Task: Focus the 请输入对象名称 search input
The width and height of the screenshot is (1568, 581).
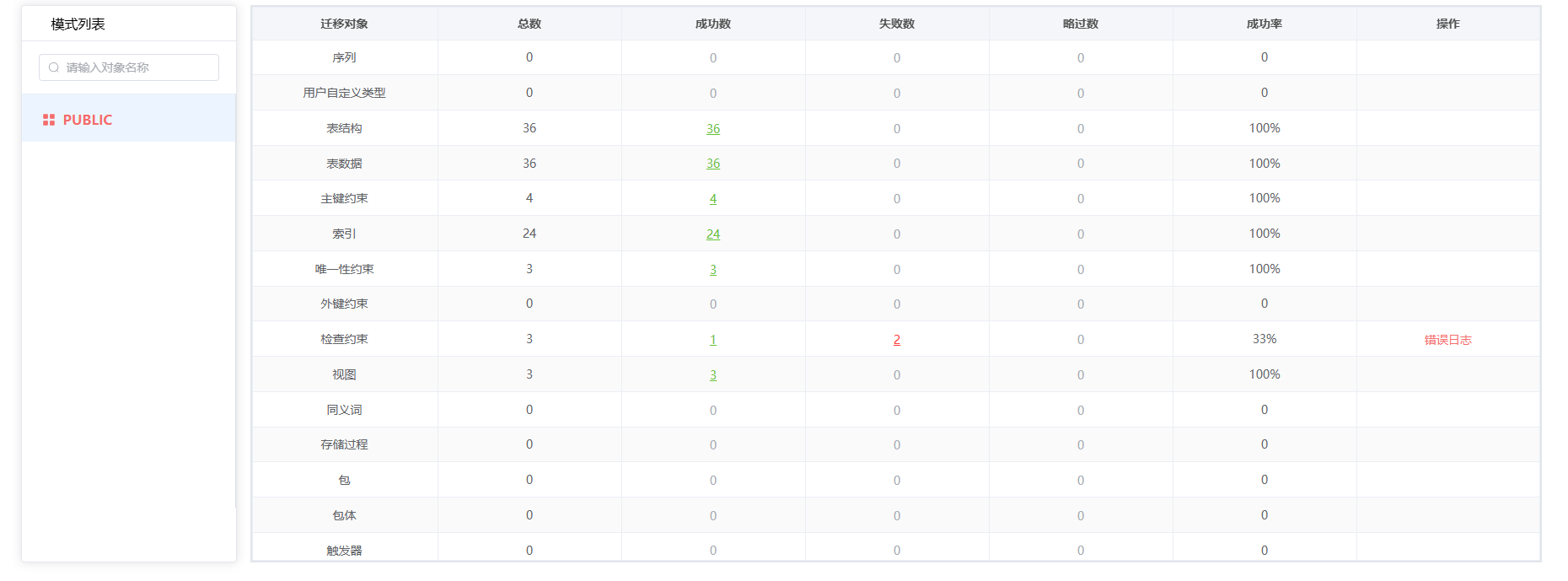Action: click(x=135, y=67)
